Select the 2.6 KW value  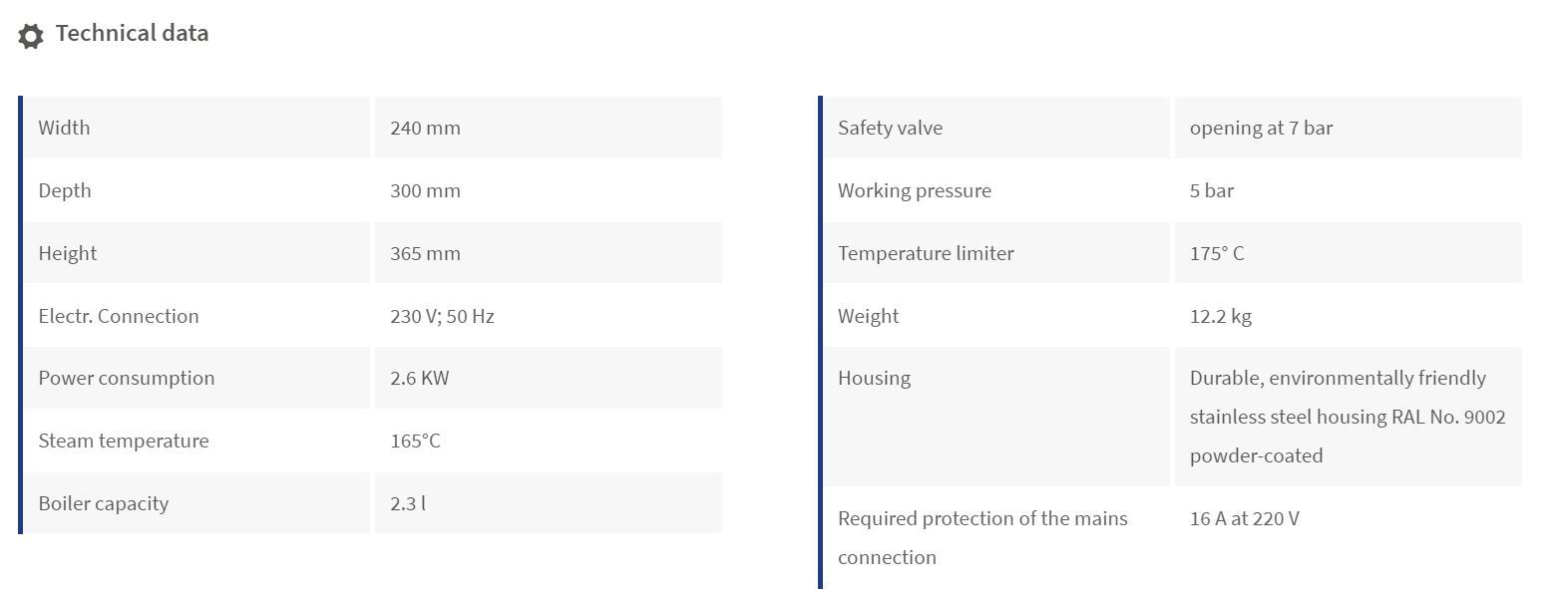(420, 378)
